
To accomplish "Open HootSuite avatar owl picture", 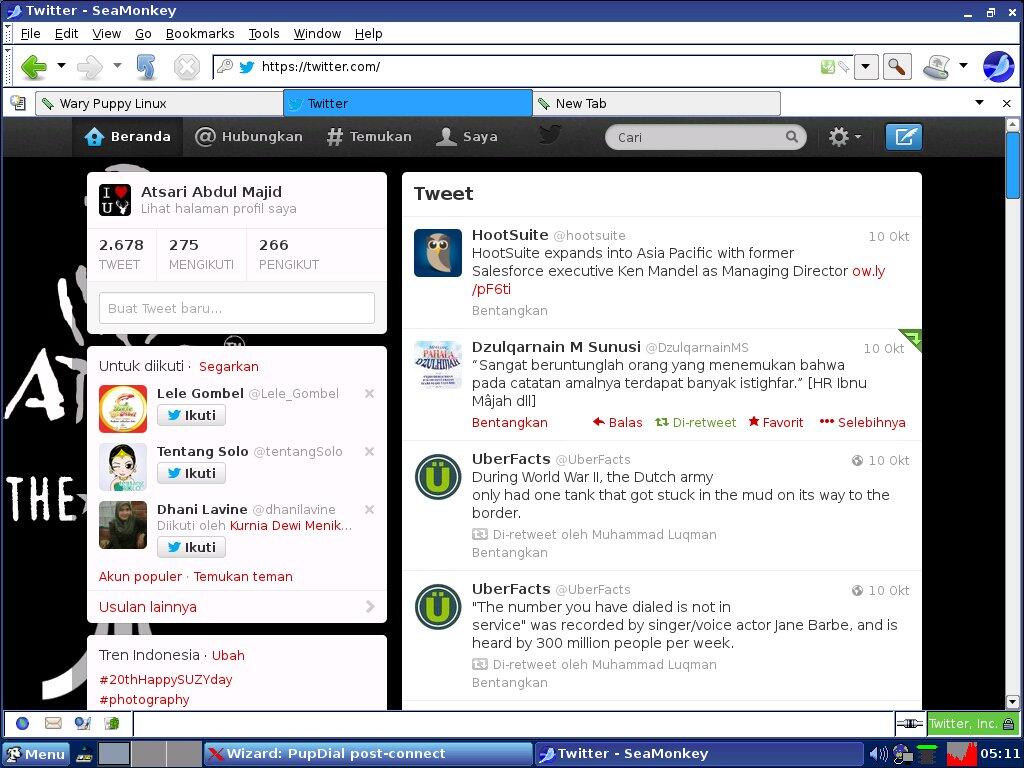I will pos(438,253).
